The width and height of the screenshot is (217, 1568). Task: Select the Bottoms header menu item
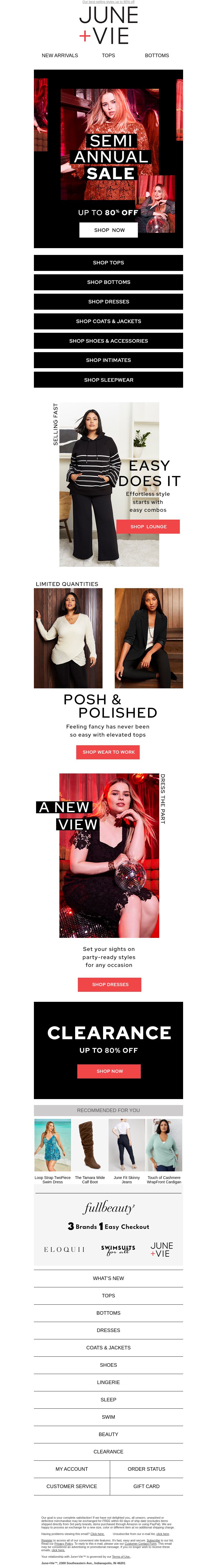pos(157,55)
